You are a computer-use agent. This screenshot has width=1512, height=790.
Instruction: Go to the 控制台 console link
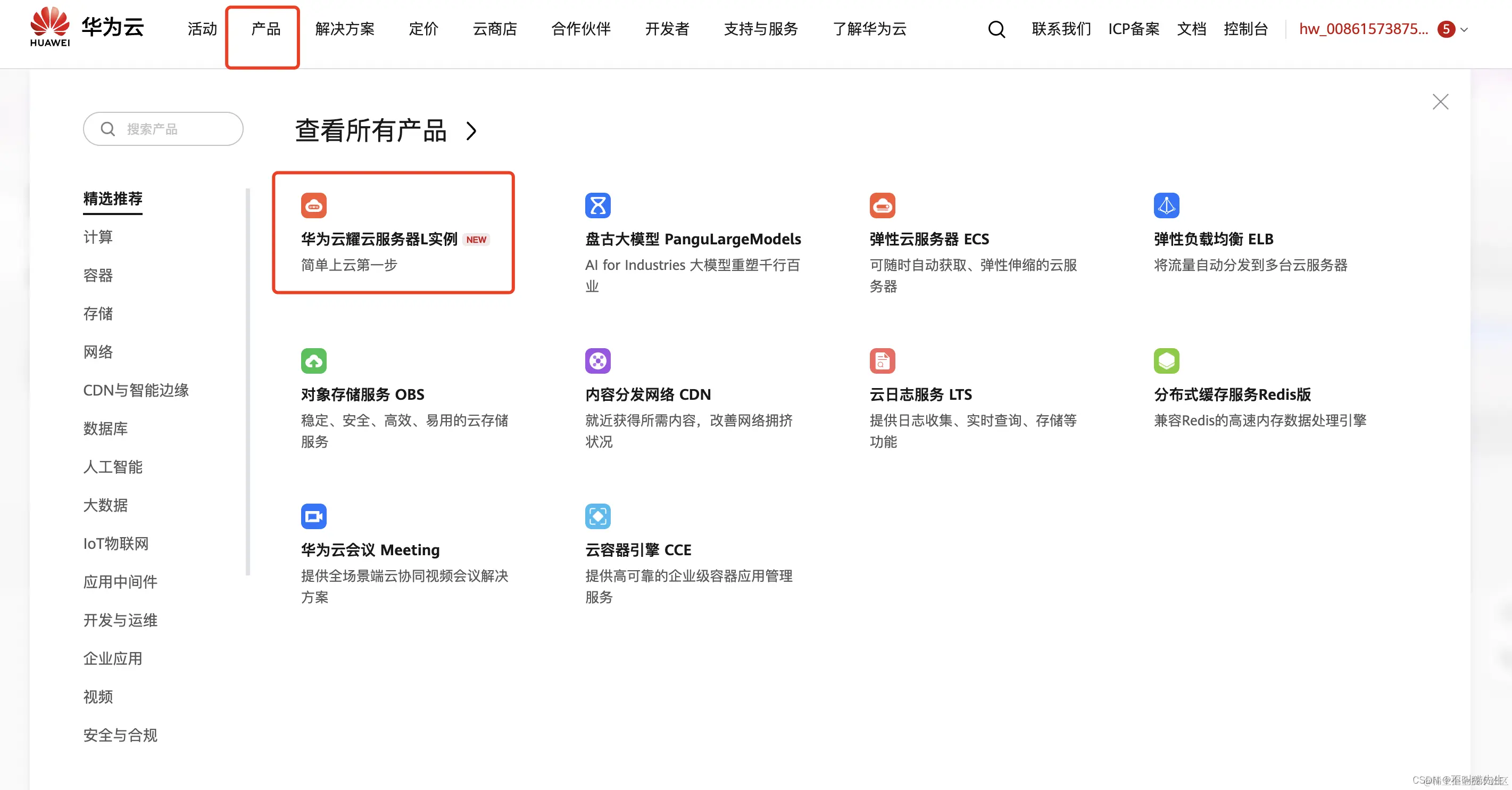click(x=1245, y=29)
